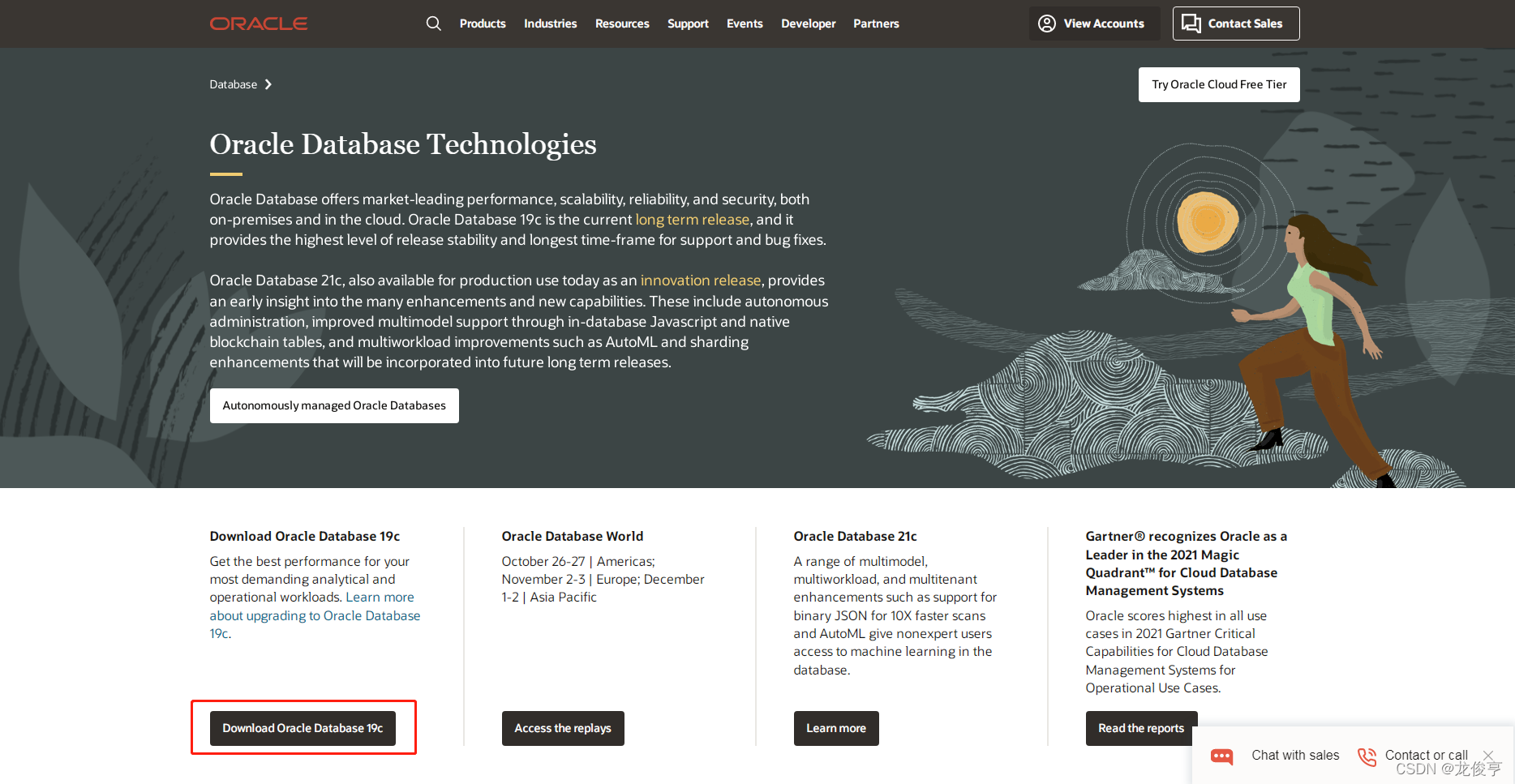
Task: Click Chat with sales text
Action: tap(1295, 756)
